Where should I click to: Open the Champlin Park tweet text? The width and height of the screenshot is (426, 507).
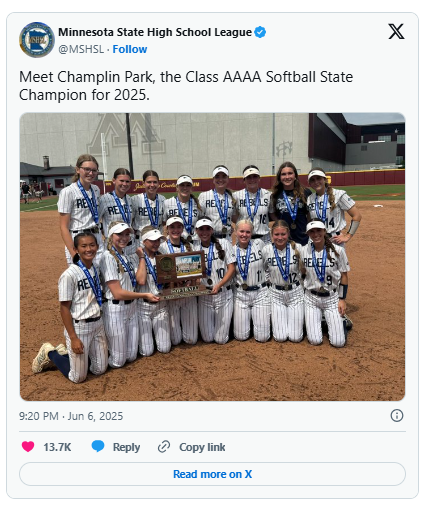pos(186,86)
